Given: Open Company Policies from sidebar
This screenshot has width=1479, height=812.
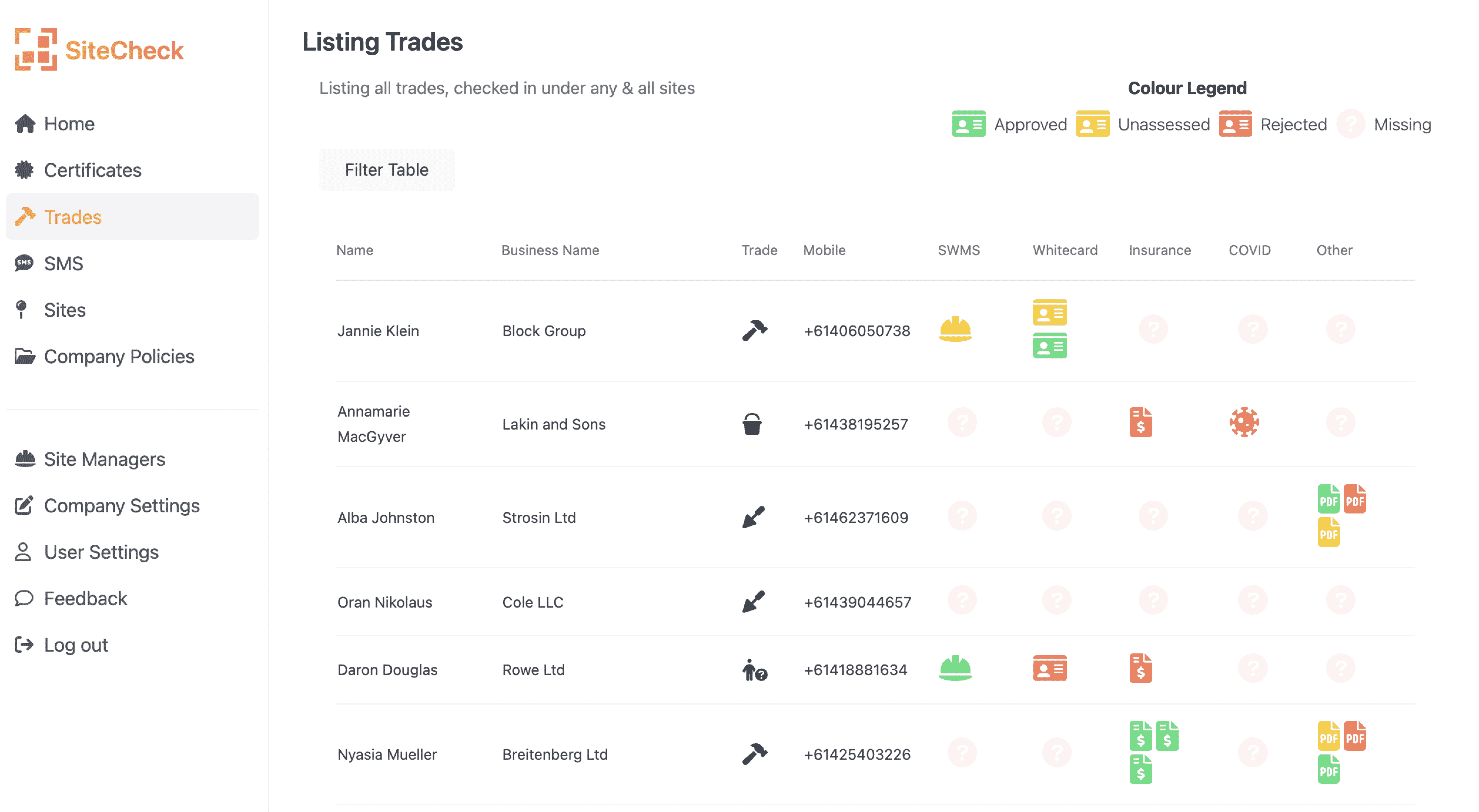Looking at the screenshot, I should (119, 356).
